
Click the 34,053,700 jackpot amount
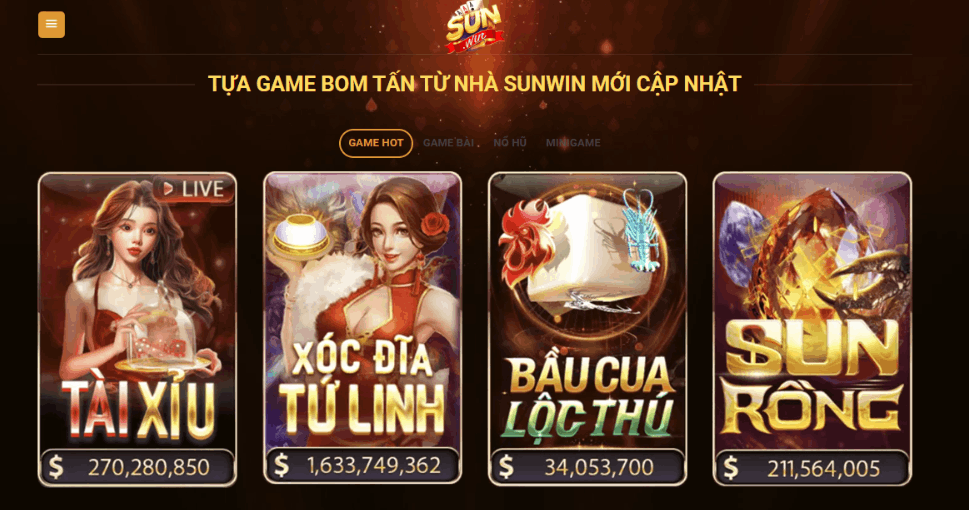(x=599, y=467)
